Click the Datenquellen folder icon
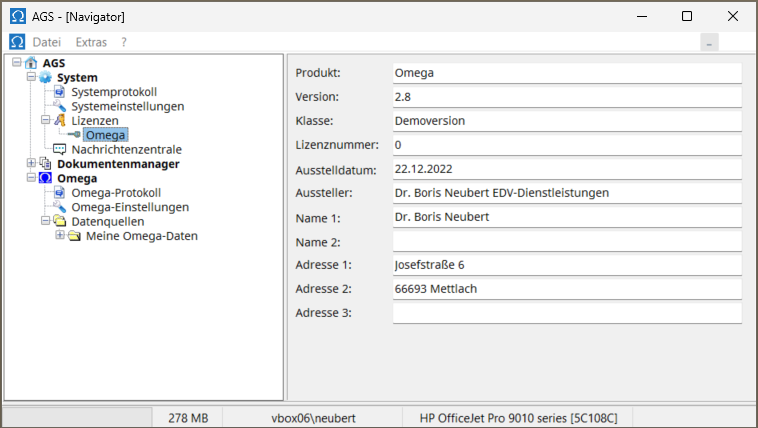The image size is (758, 428). coord(59,221)
